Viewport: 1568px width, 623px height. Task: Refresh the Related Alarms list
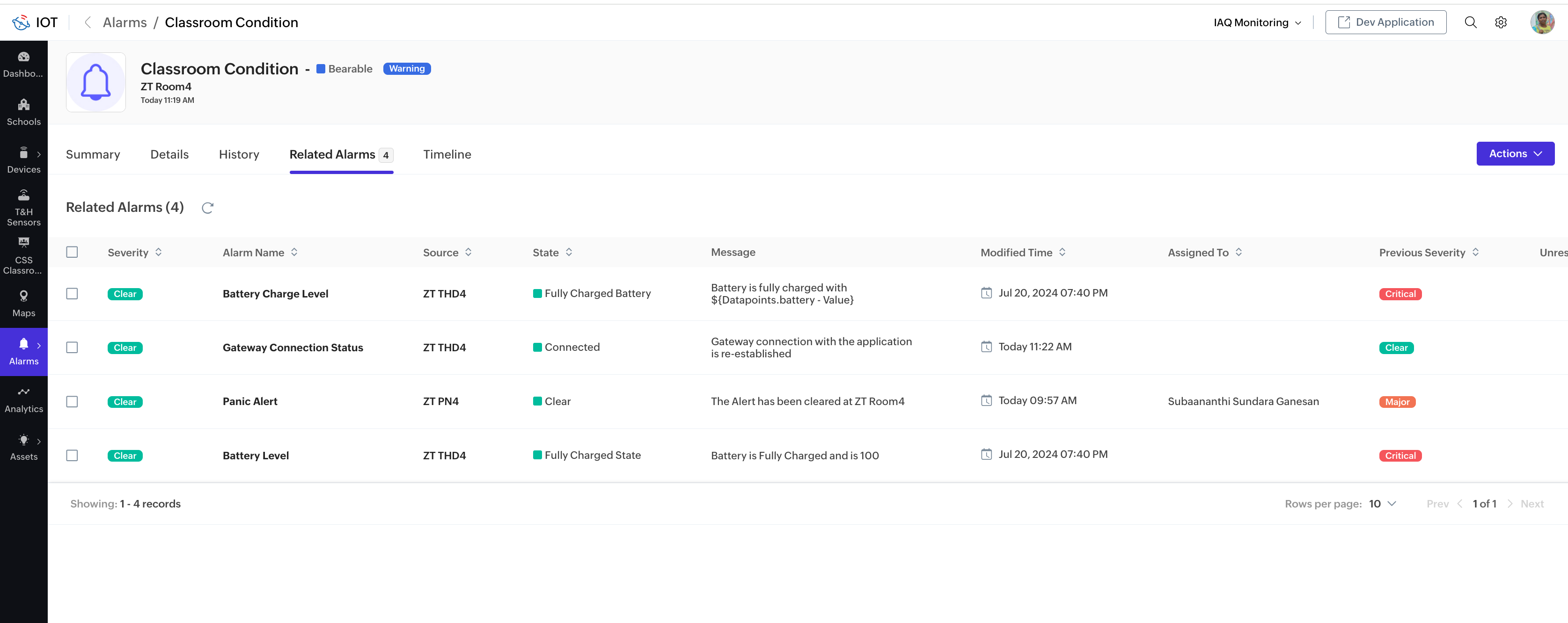pos(207,208)
